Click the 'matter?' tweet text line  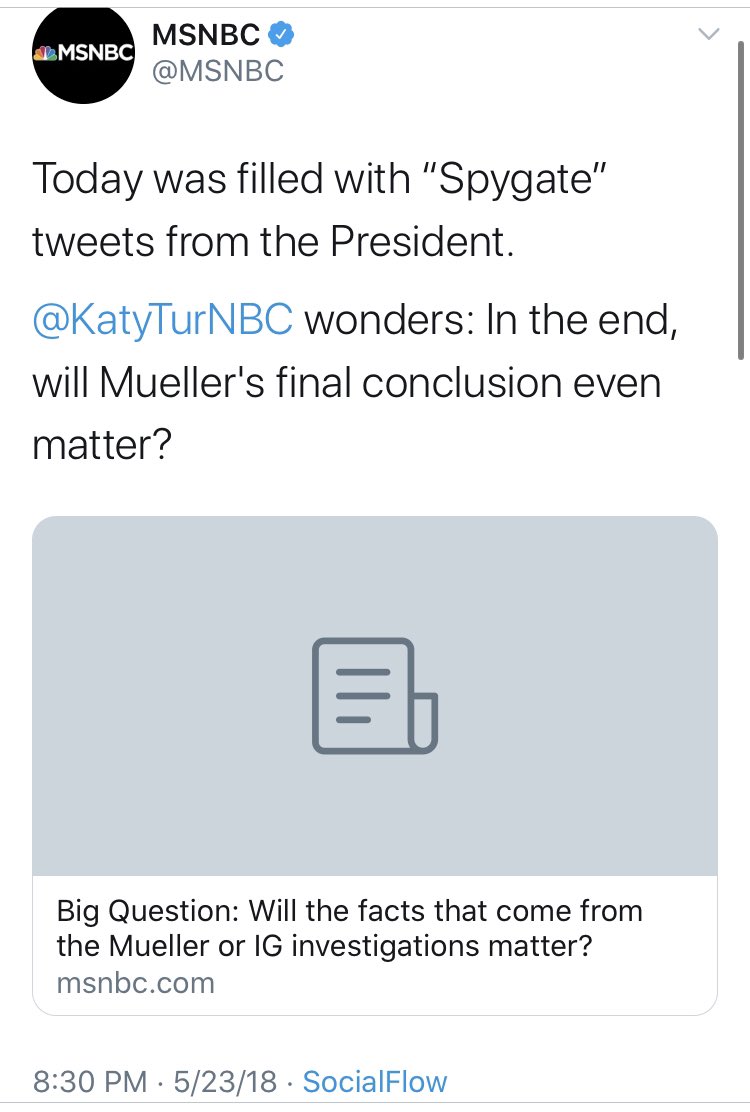pyautogui.click(x=102, y=445)
